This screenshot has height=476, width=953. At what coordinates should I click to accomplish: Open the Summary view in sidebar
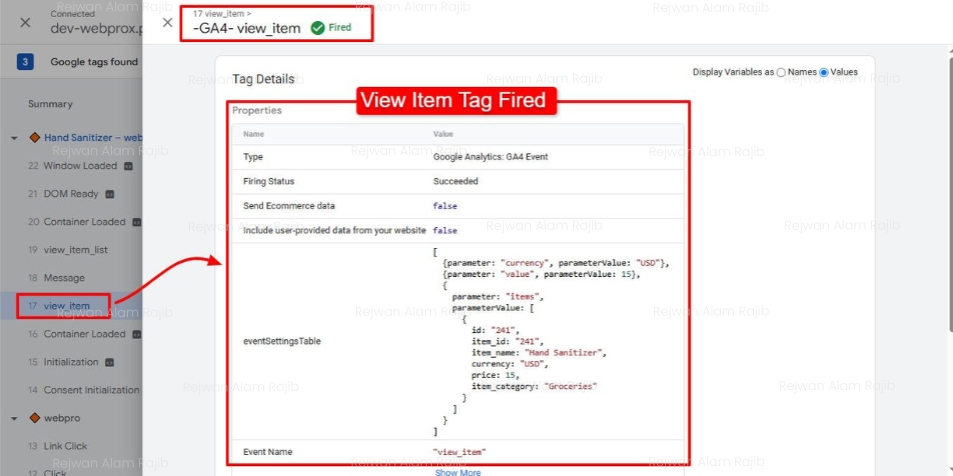pos(50,104)
